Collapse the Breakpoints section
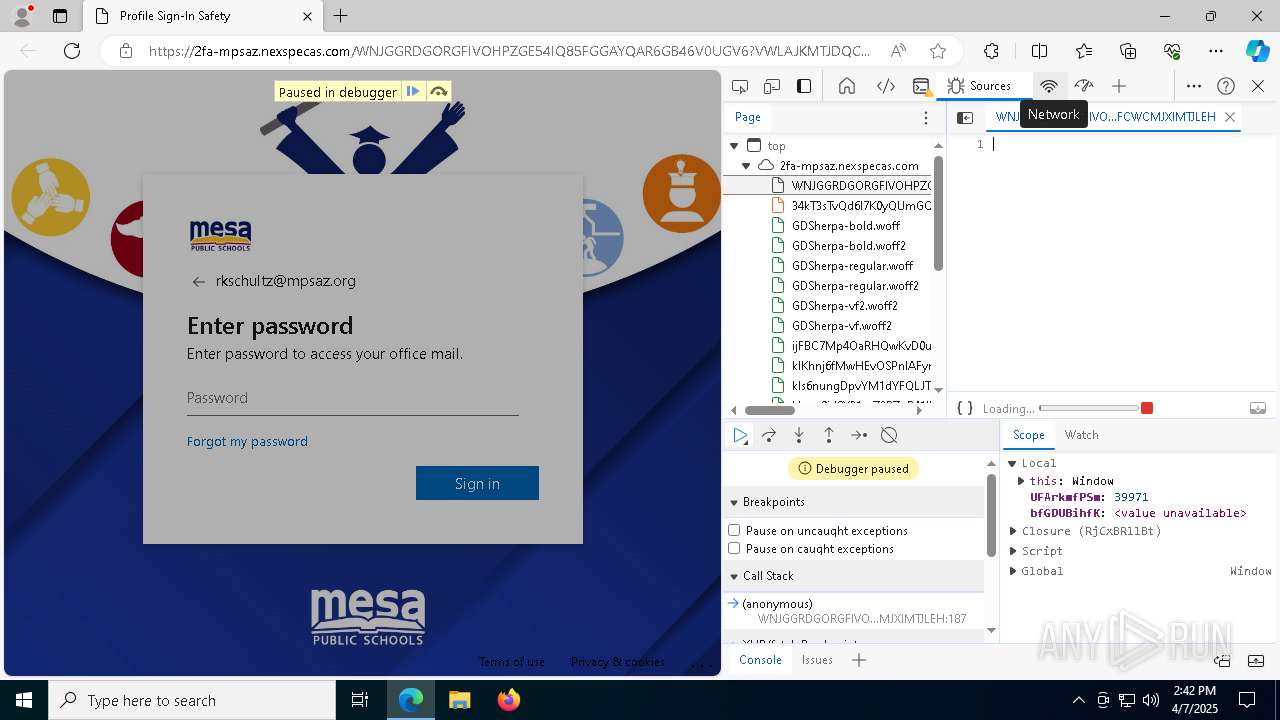Screen dimensions: 1280x720 pos(733,502)
